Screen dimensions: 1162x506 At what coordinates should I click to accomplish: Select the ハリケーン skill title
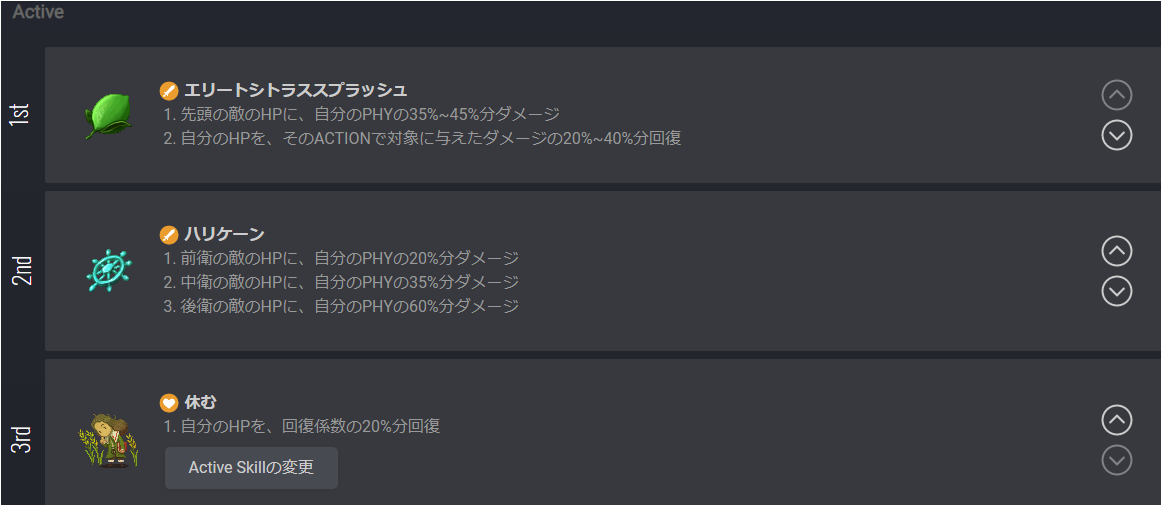click(x=224, y=235)
